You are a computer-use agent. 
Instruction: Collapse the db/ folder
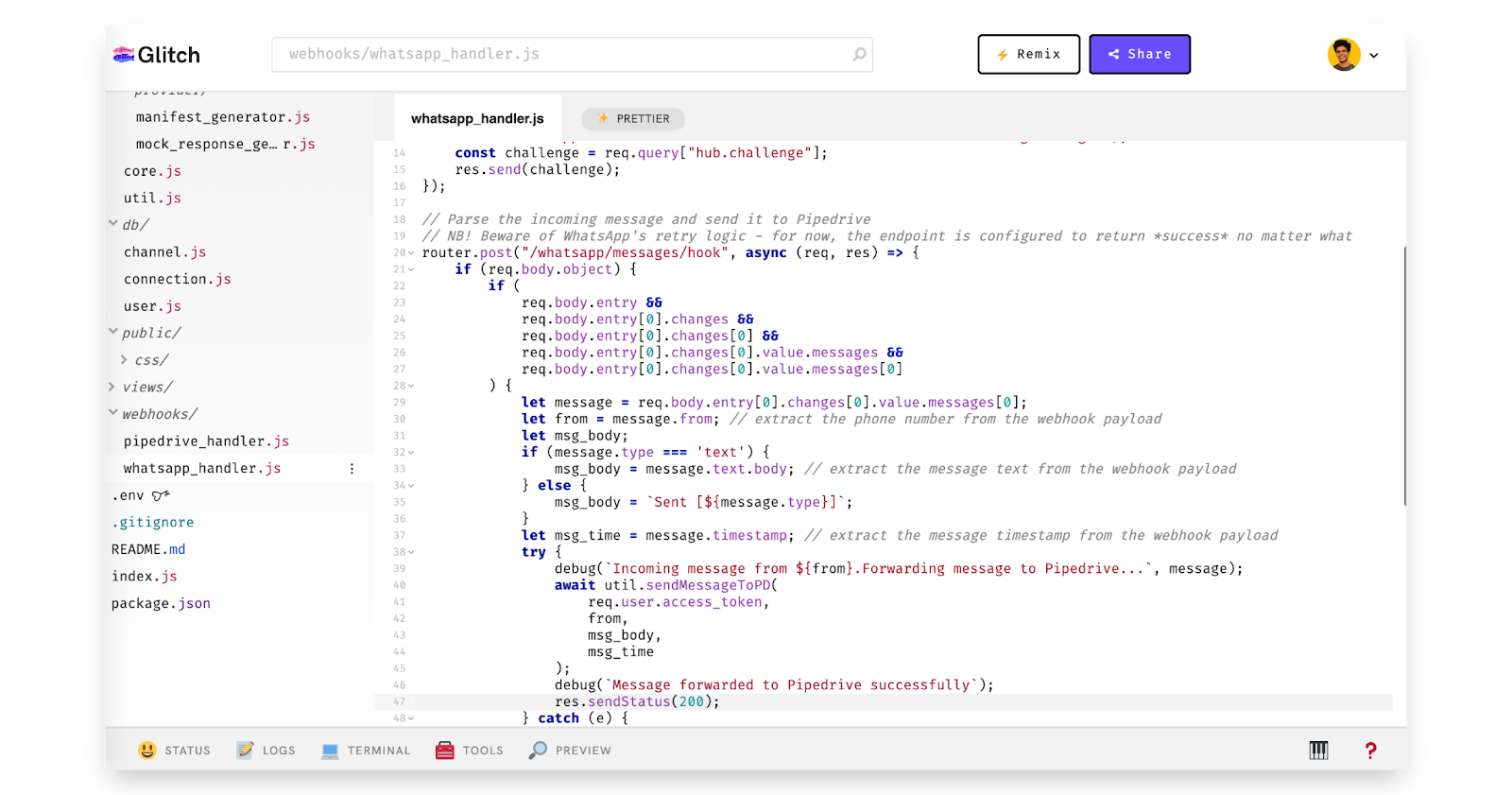113,224
